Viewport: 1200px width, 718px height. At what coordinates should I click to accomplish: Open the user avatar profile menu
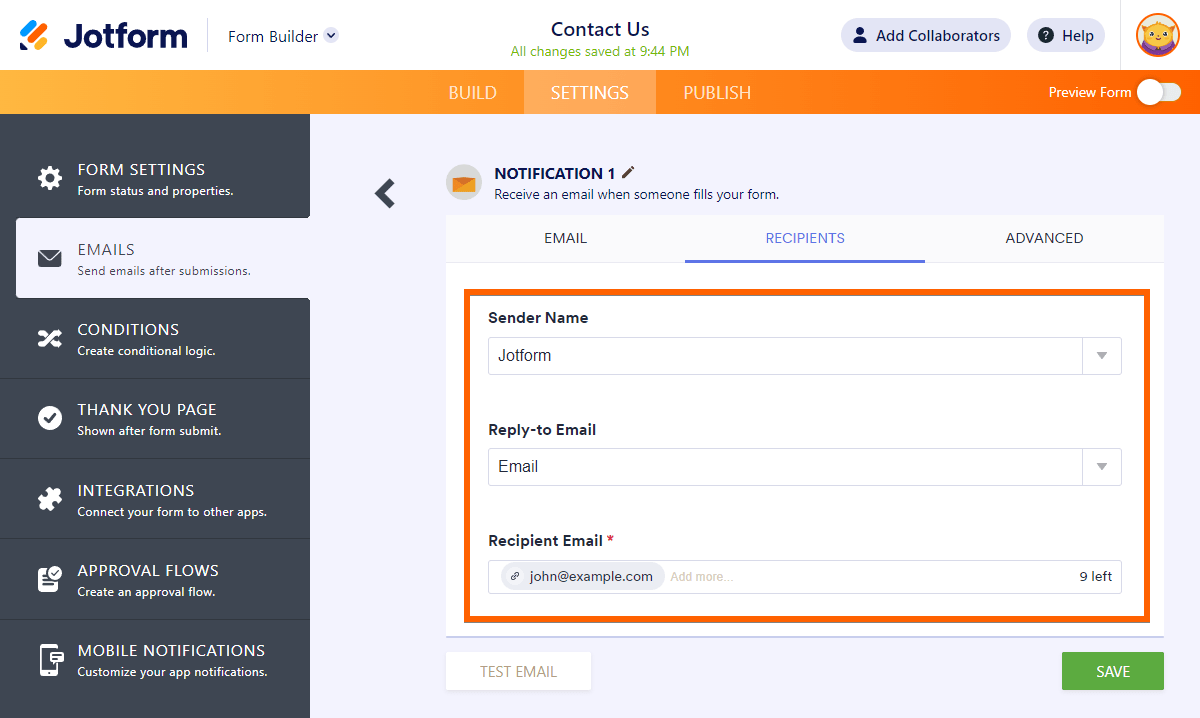[1157, 36]
